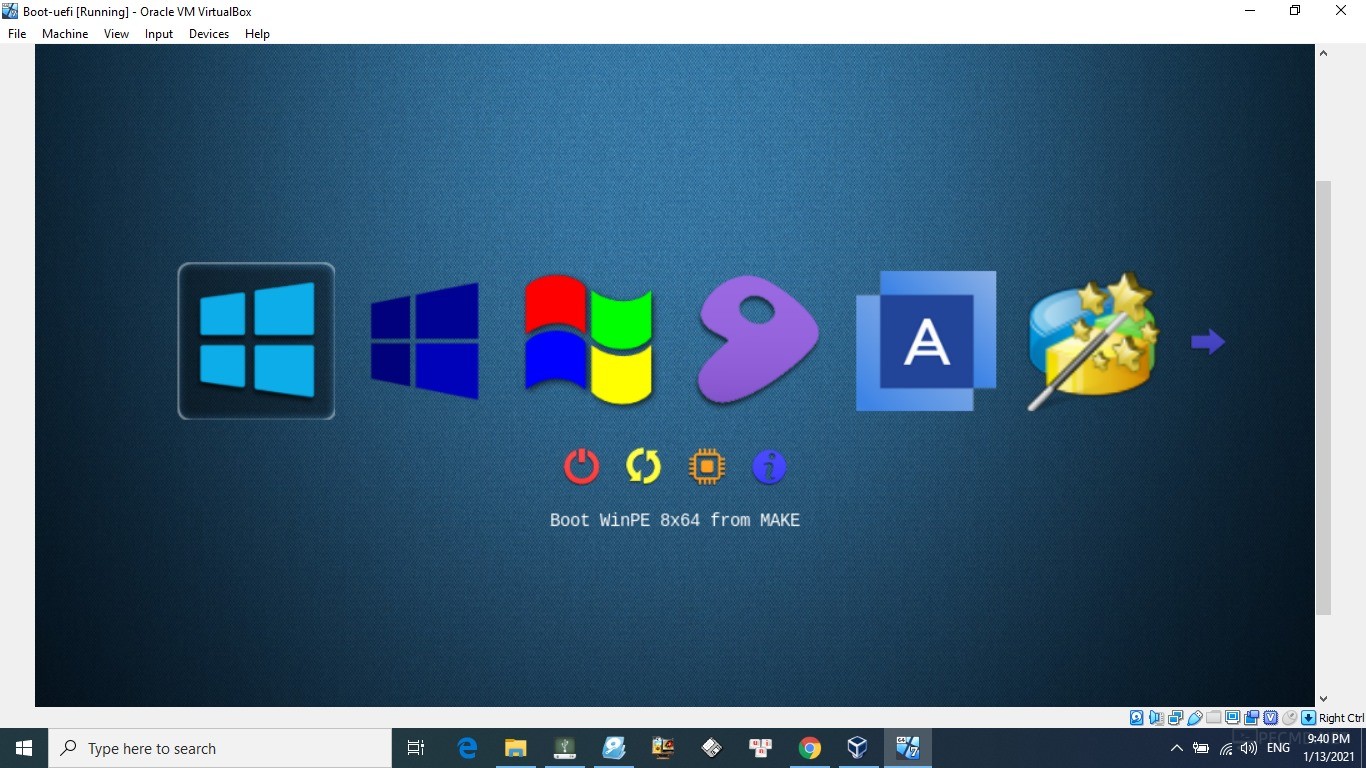This screenshot has width=1366, height=768.
Task: Click the display status indicator icon
Action: 1232,718
